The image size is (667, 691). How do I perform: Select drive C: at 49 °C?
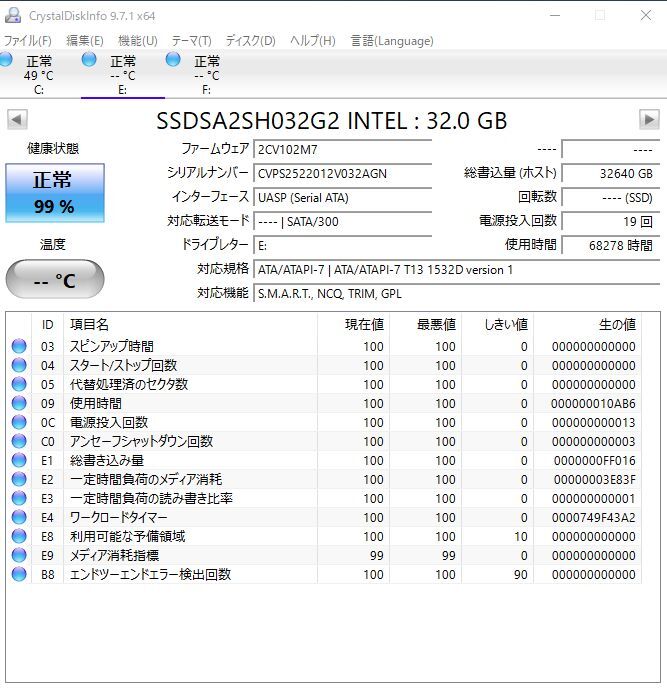click(x=39, y=74)
